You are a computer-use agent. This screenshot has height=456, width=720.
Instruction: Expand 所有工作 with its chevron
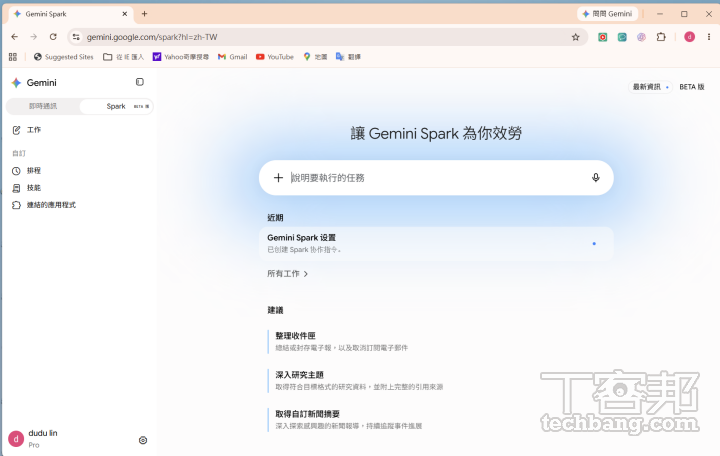point(287,274)
